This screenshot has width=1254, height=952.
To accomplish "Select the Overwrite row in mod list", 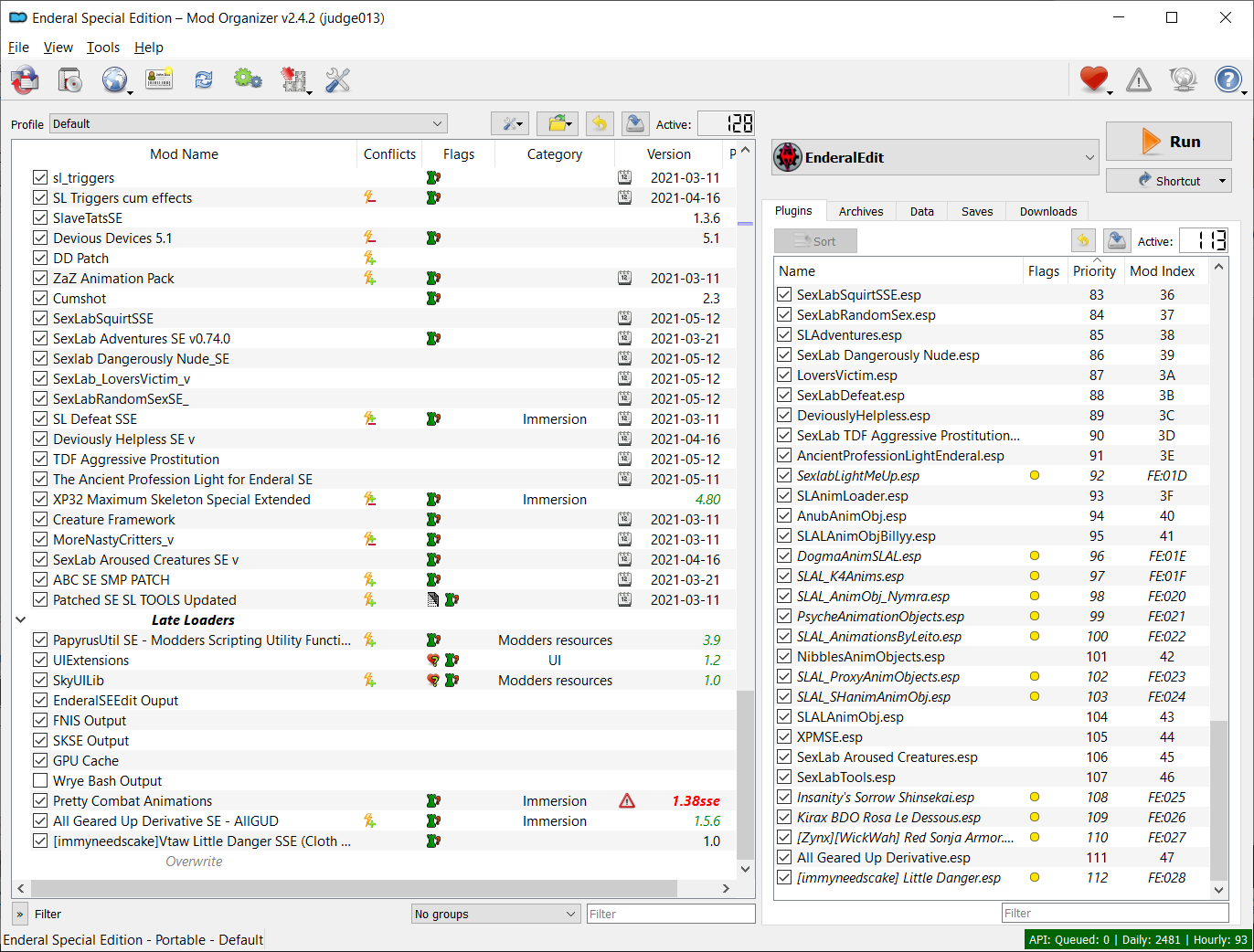I will (x=374, y=862).
